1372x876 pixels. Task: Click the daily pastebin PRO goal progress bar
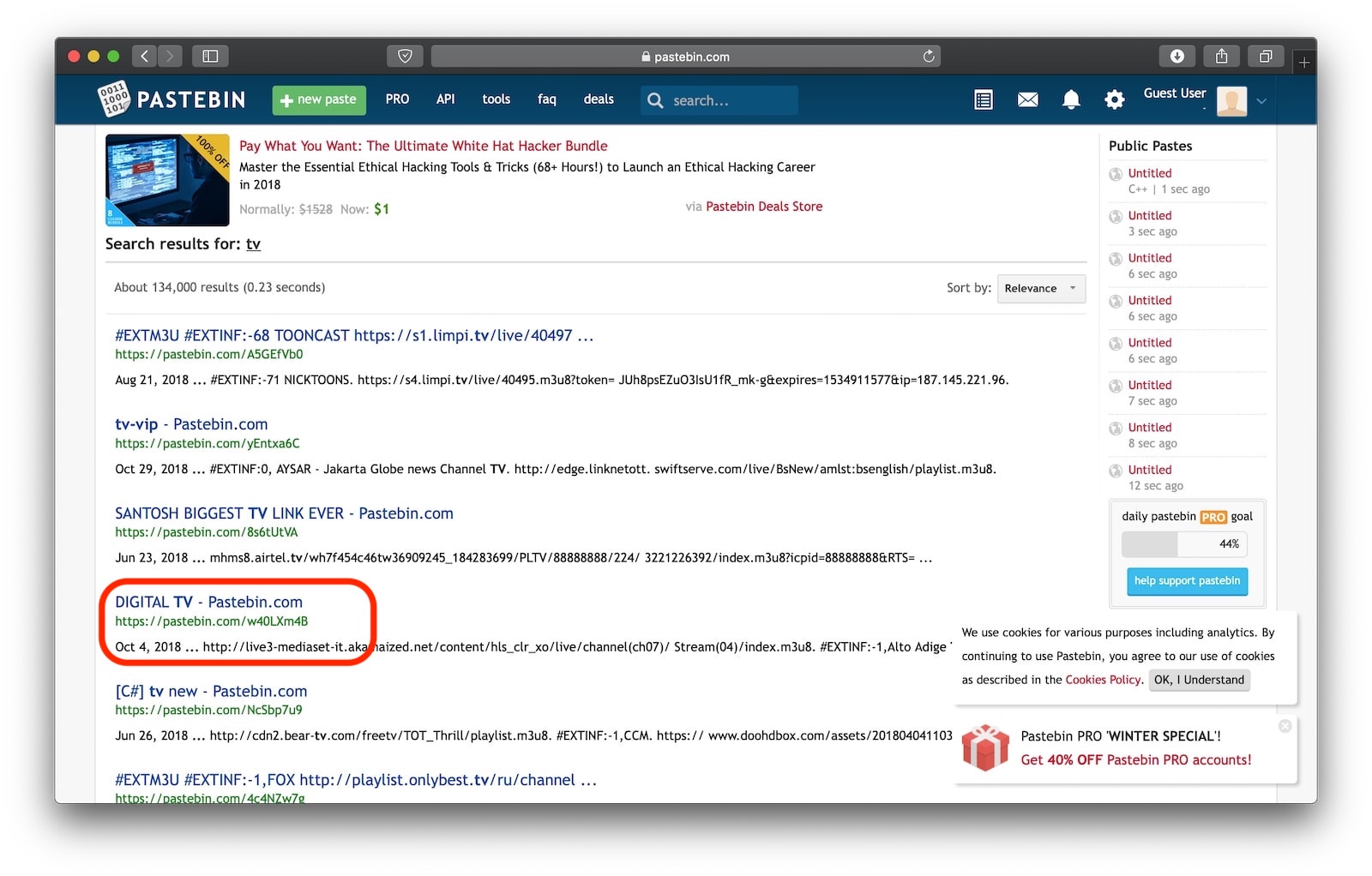coord(1185,544)
